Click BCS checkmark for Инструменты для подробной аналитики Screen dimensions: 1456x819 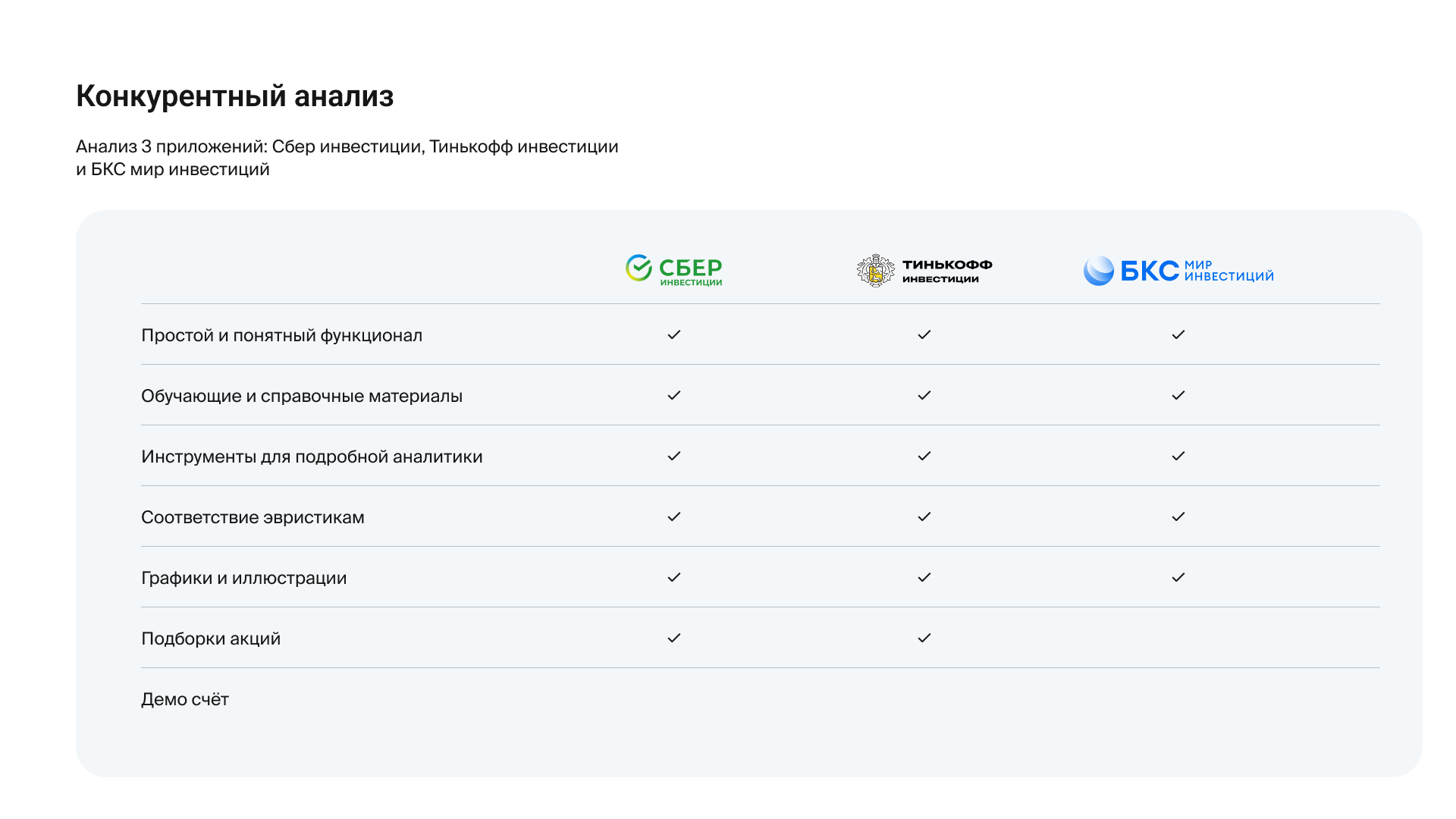pos(1178,456)
